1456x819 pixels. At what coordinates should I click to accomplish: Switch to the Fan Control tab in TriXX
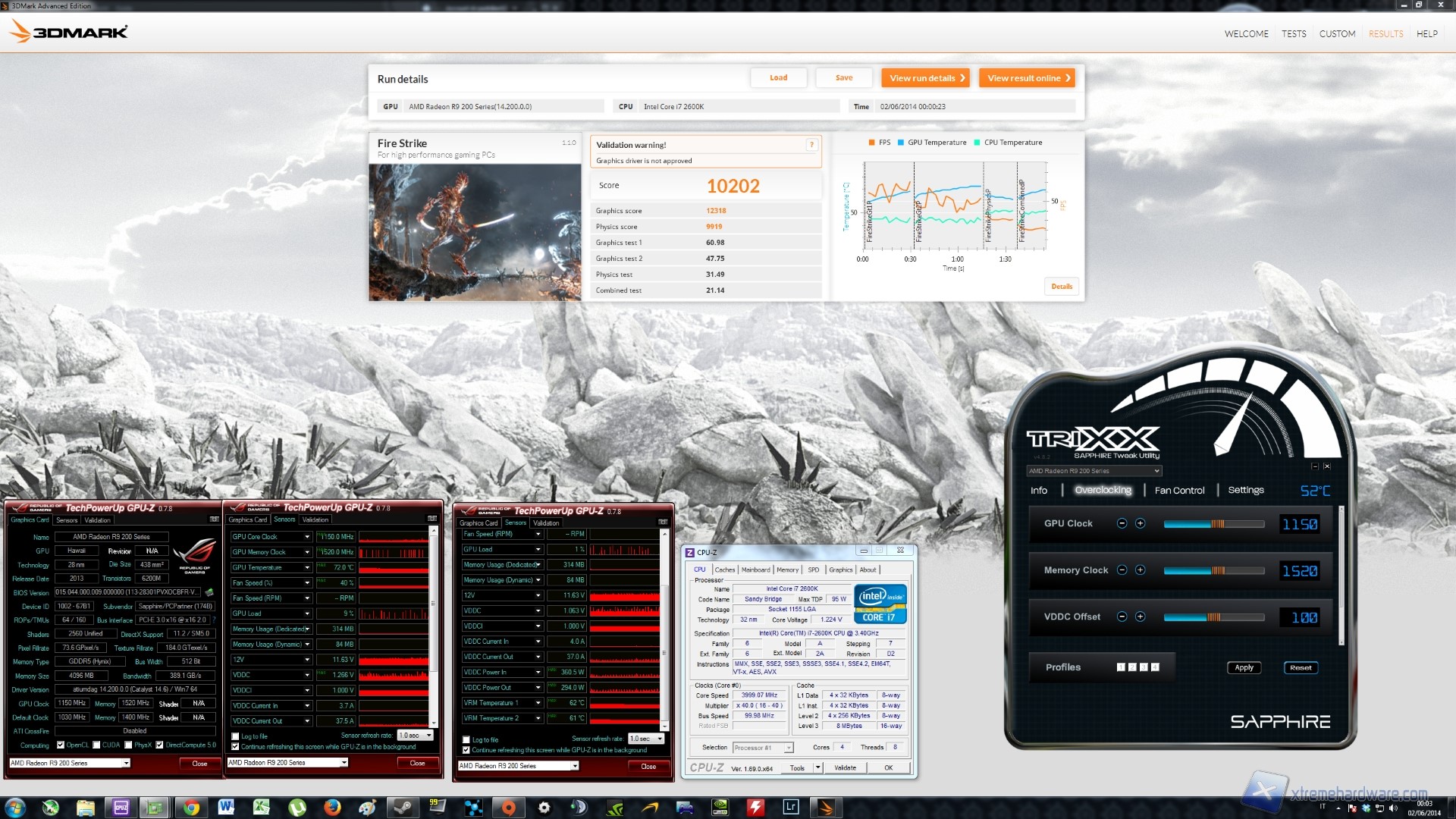1179,491
